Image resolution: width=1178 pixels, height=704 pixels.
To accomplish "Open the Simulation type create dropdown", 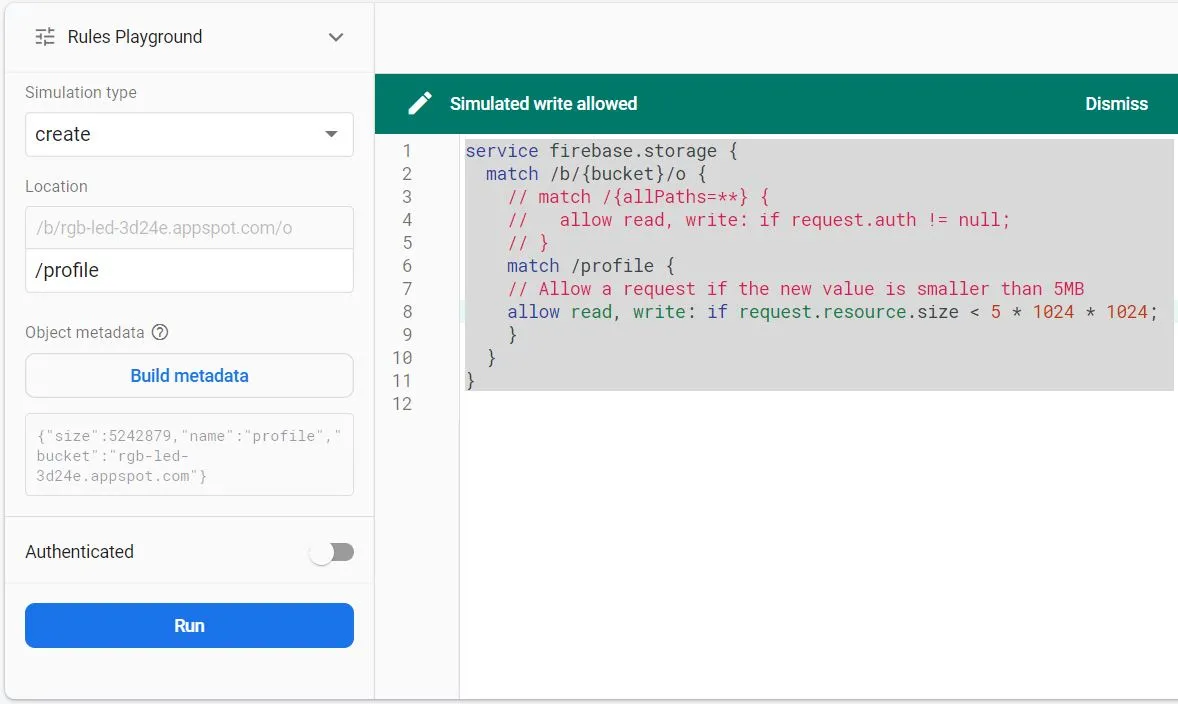I will (189, 134).
